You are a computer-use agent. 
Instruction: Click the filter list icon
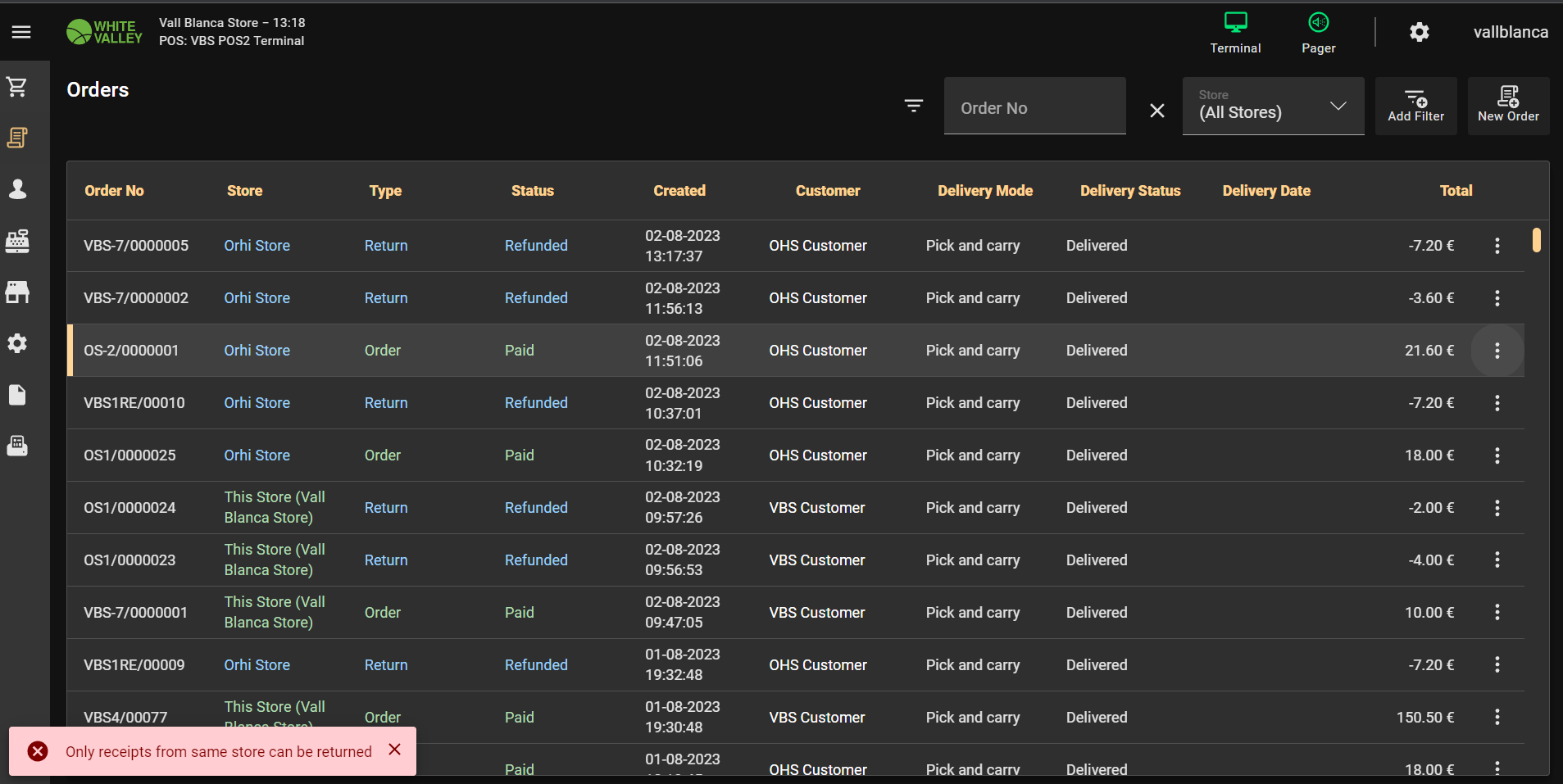click(x=913, y=106)
